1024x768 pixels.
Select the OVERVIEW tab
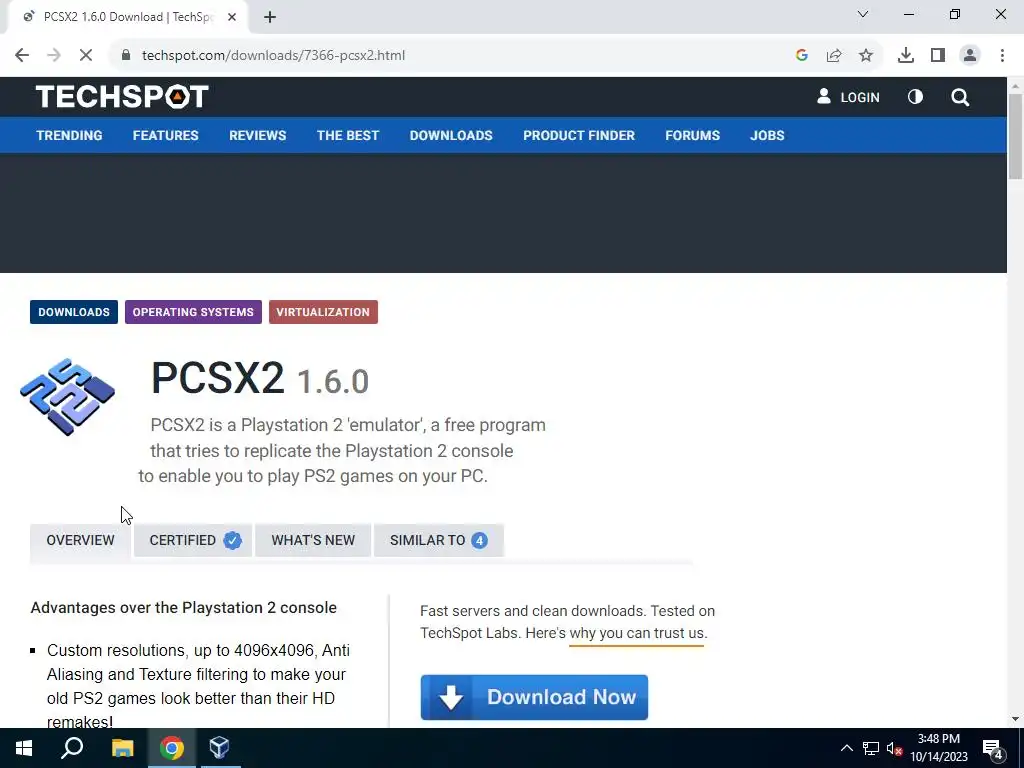[x=80, y=540]
